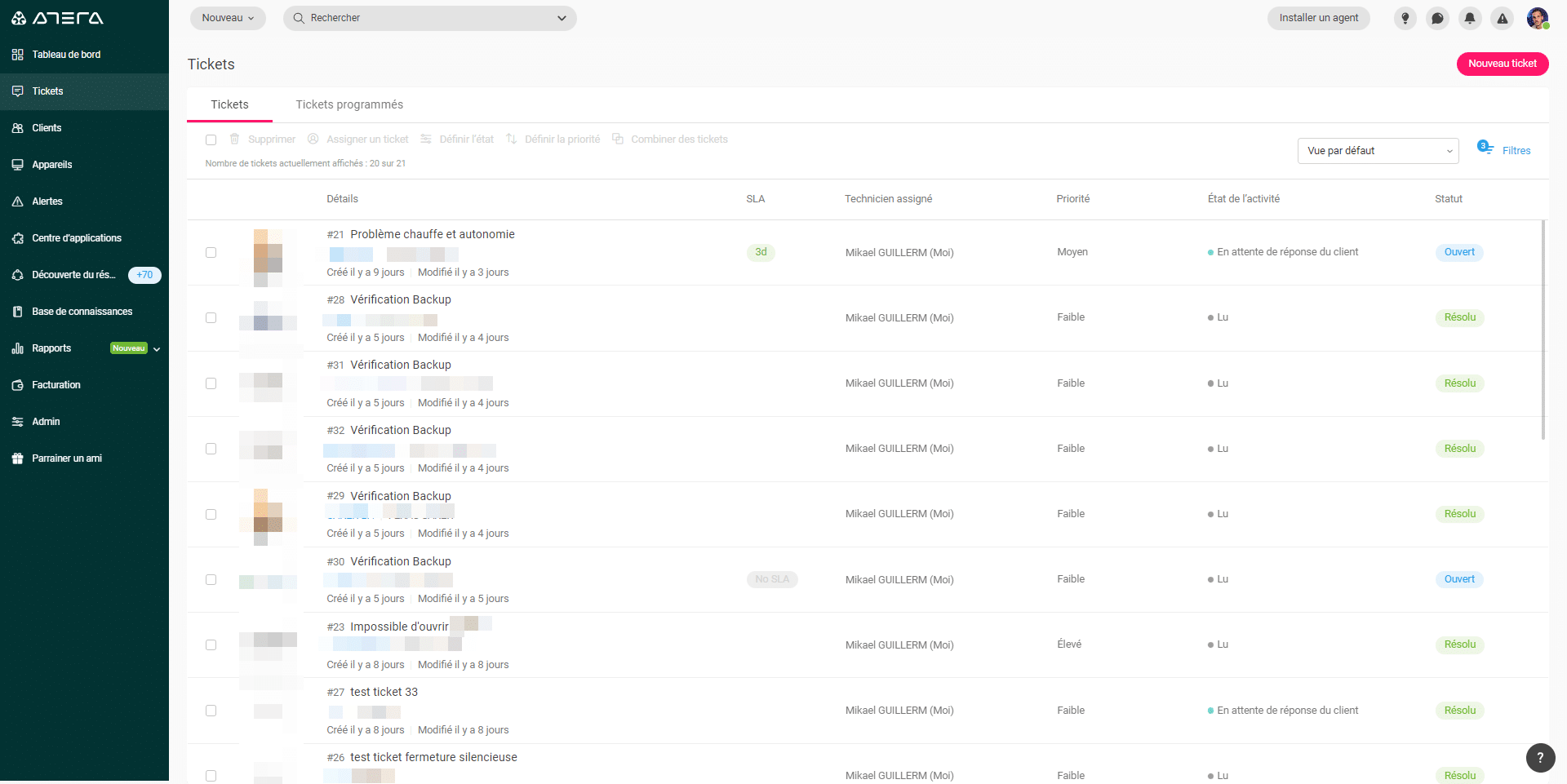Click the Rechercher search field
Screen dimensions: 1567x784
click(429, 18)
